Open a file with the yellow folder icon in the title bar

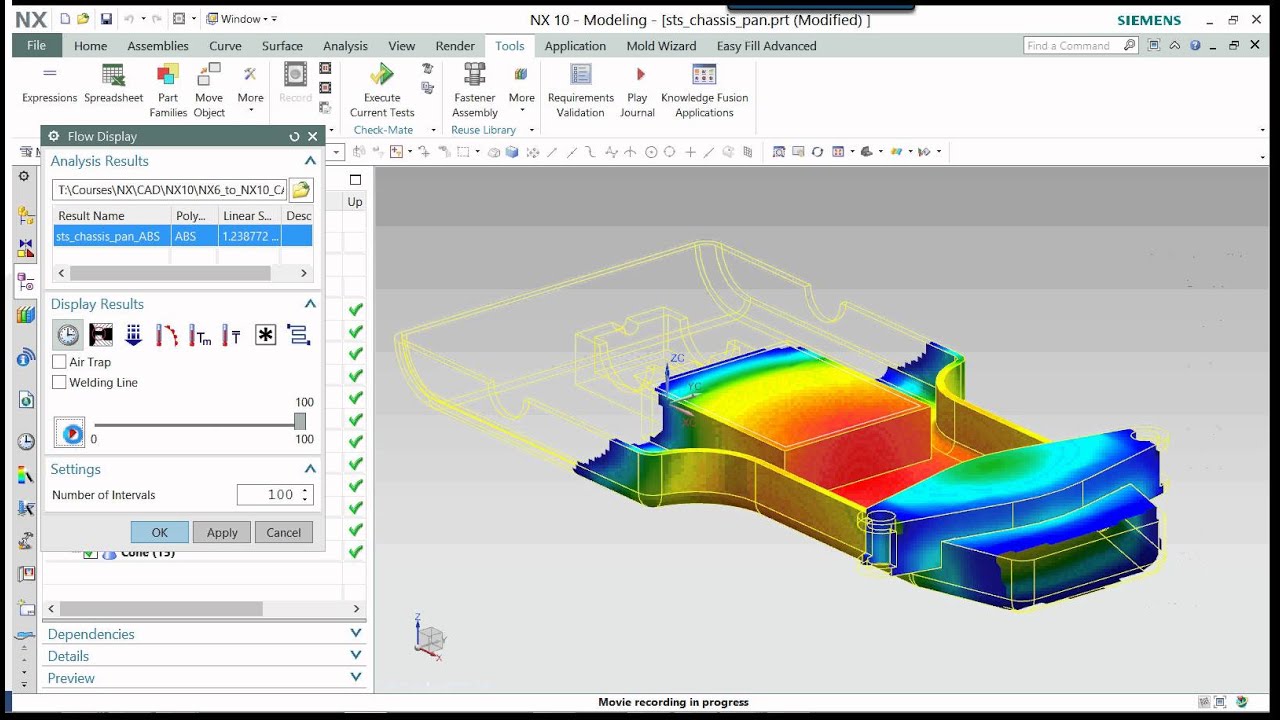[x=83, y=19]
